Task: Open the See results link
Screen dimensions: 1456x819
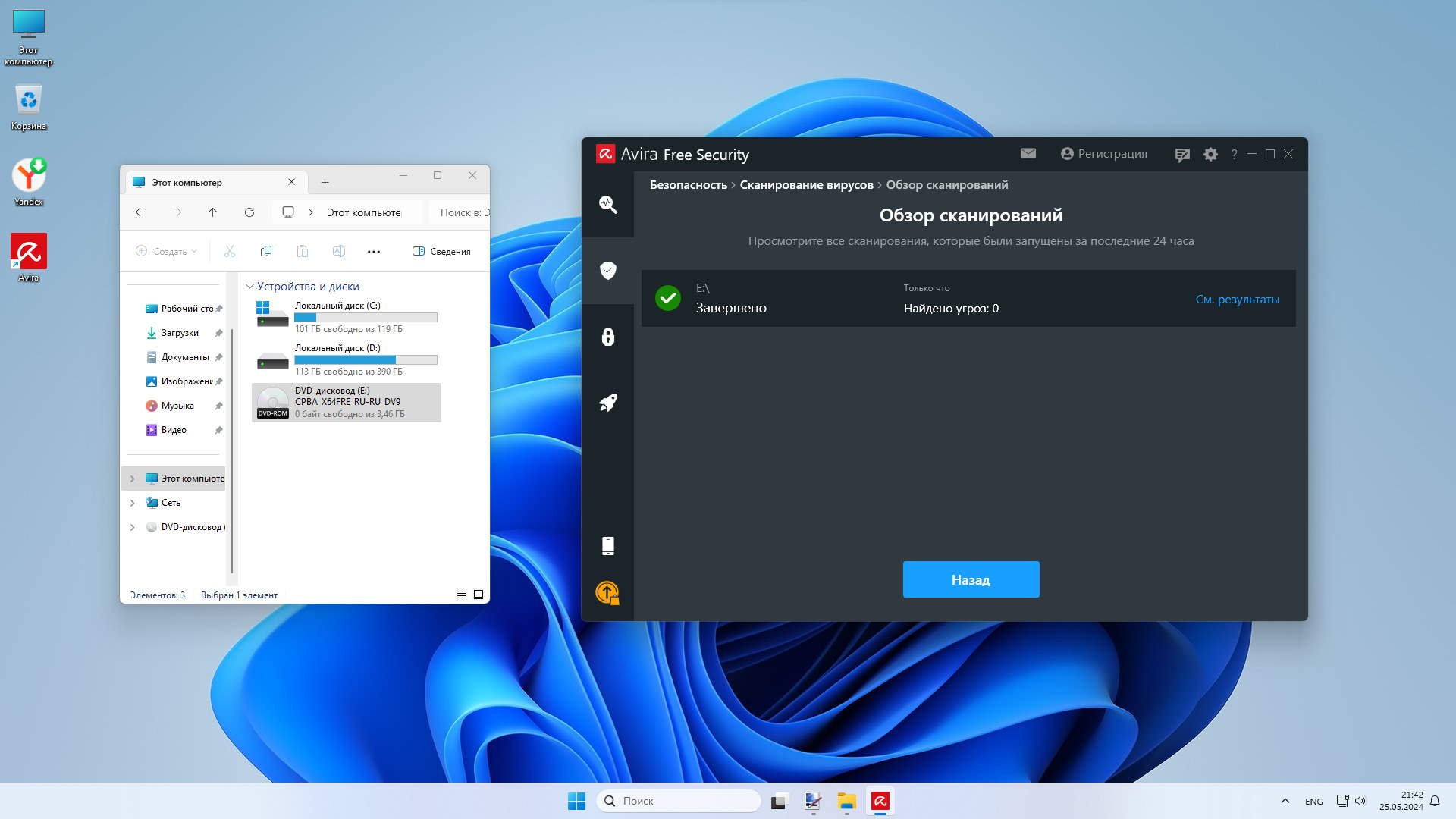Action: [x=1237, y=300]
